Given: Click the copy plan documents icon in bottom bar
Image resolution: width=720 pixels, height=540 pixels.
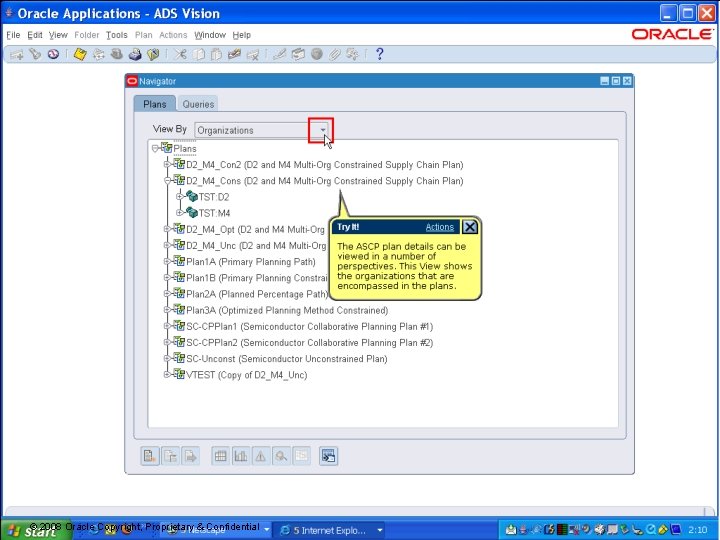Looking at the screenshot, I should tap(170, 456).
